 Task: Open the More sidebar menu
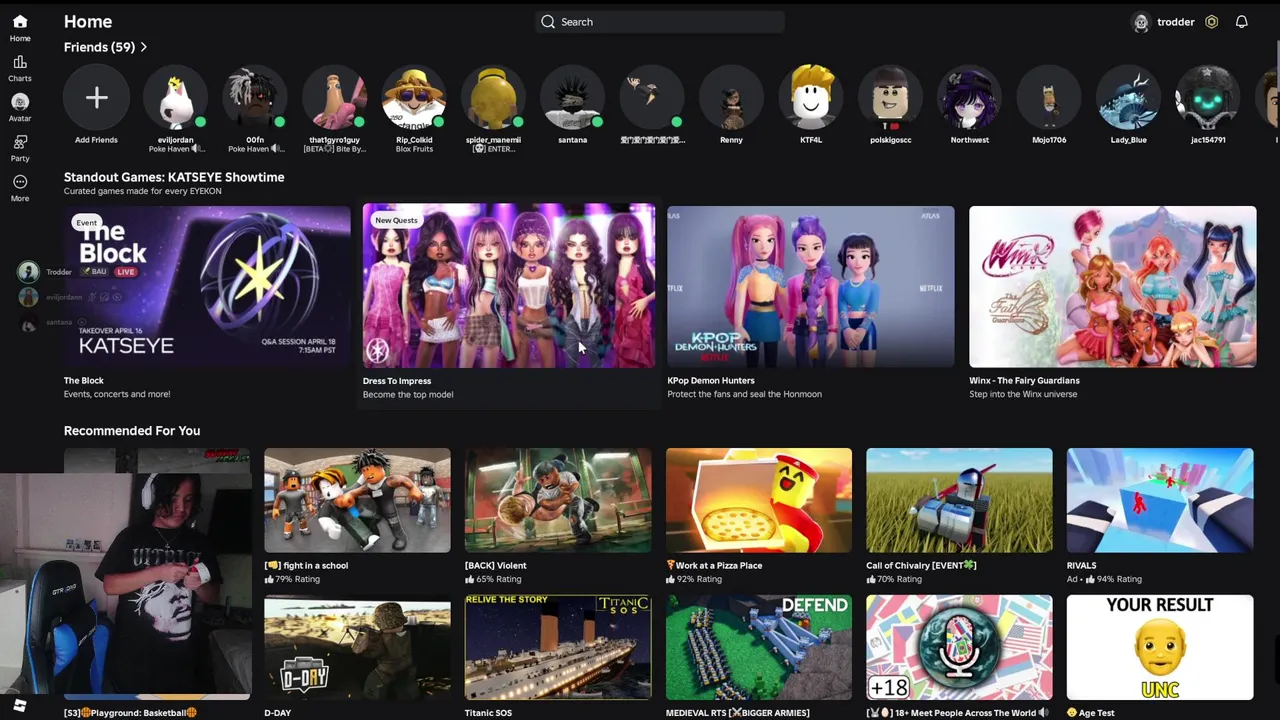click(x=20, y=182)
